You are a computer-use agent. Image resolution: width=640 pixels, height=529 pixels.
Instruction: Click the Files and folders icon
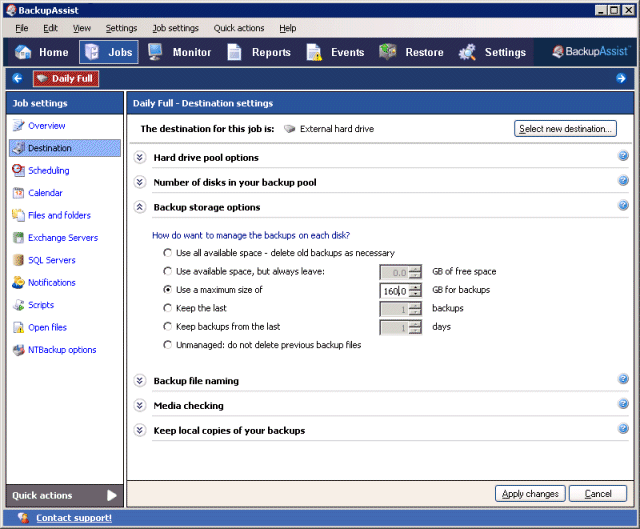[x=18, y=215]
